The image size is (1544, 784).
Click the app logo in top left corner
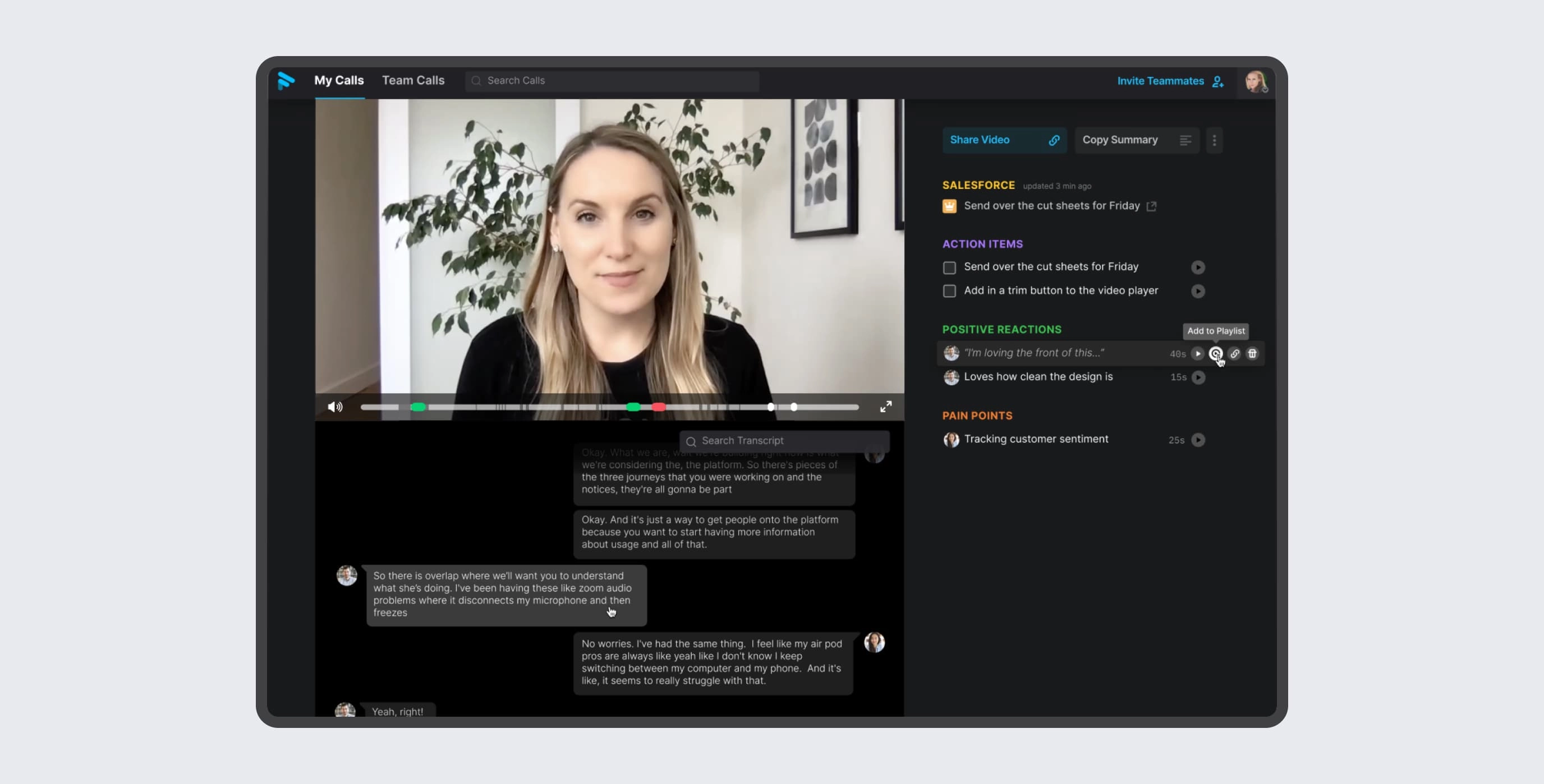[x=287, y=81]
